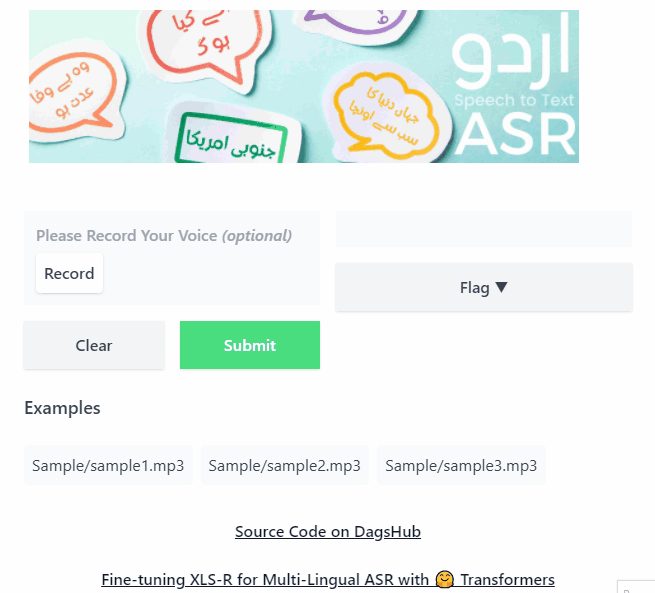Click the white Urdu title in banner

pyautogui.click(x=510, y=50)
